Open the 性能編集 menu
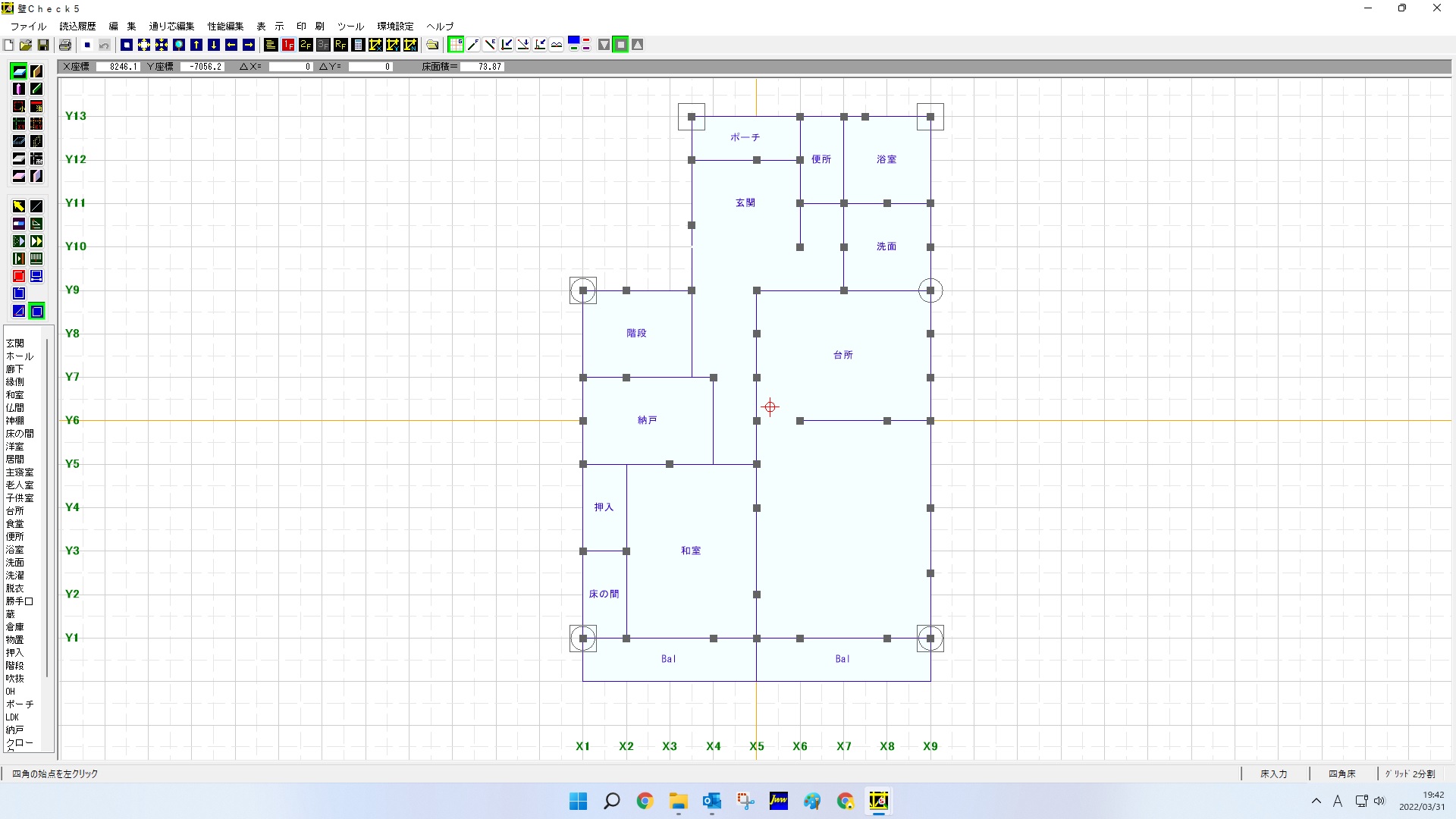The image size is (1456, 819). [x=225, y=26]
